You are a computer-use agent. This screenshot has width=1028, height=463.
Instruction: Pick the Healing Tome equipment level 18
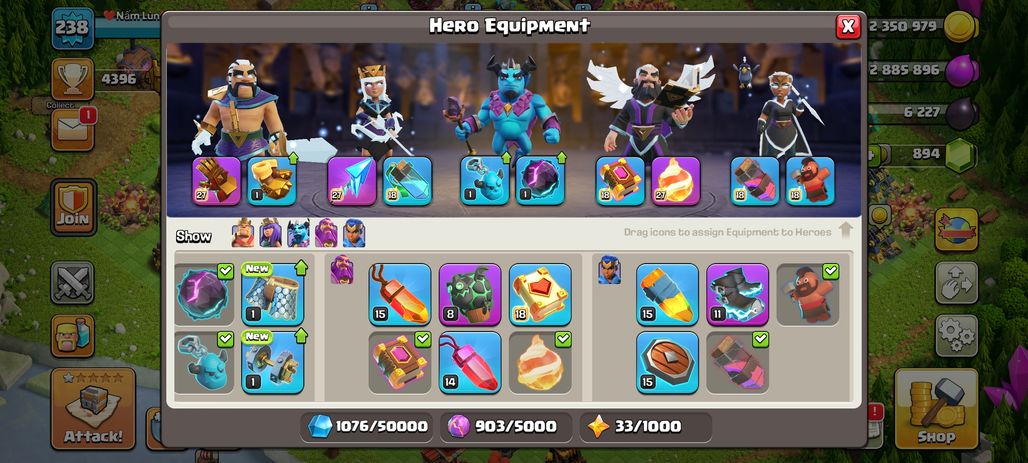coord(540,294)
